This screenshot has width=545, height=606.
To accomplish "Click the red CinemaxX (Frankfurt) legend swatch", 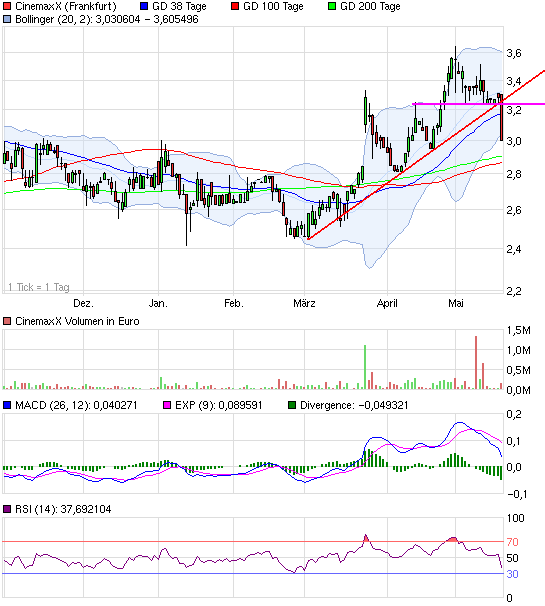I will [7, 7].
